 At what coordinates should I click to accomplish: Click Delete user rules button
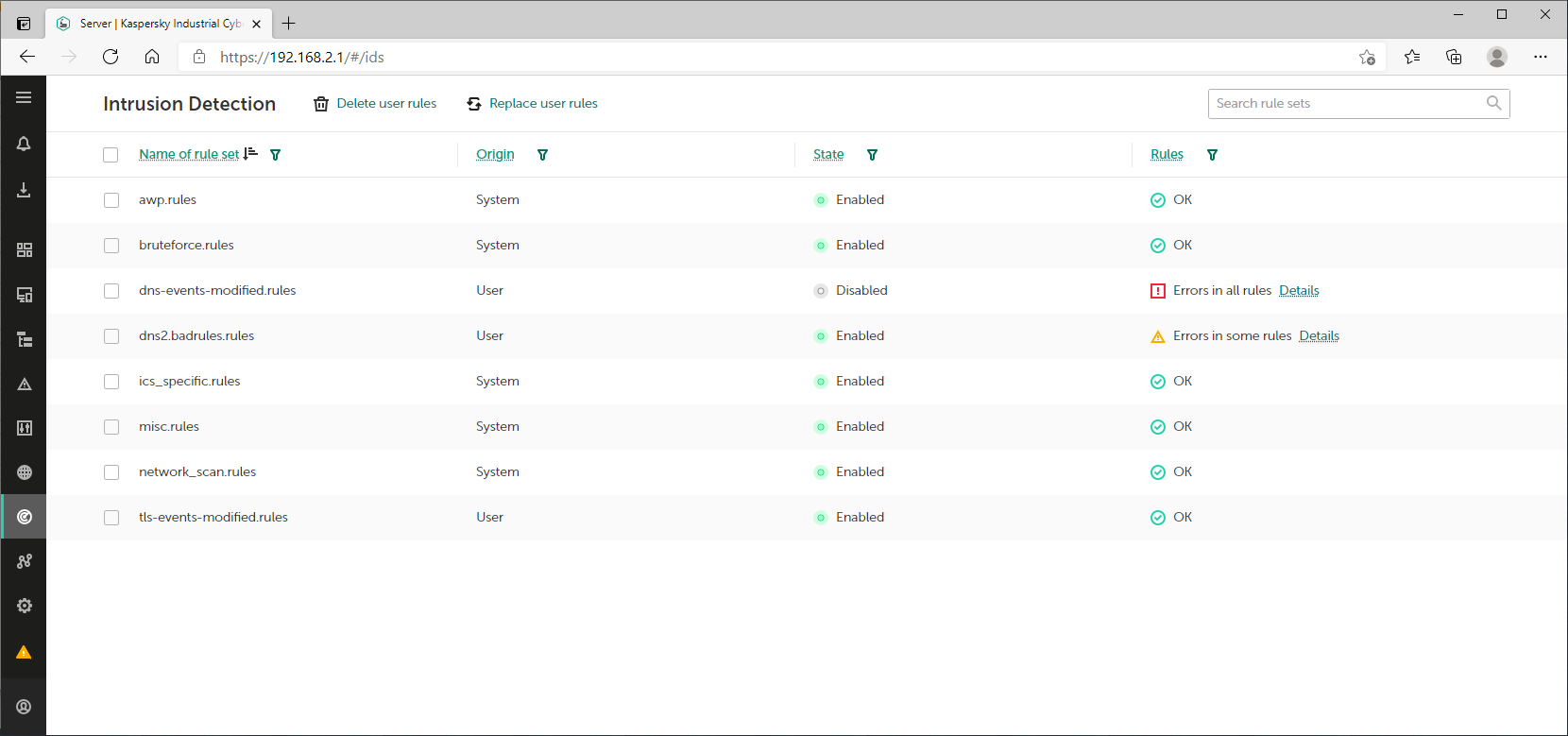375,104
